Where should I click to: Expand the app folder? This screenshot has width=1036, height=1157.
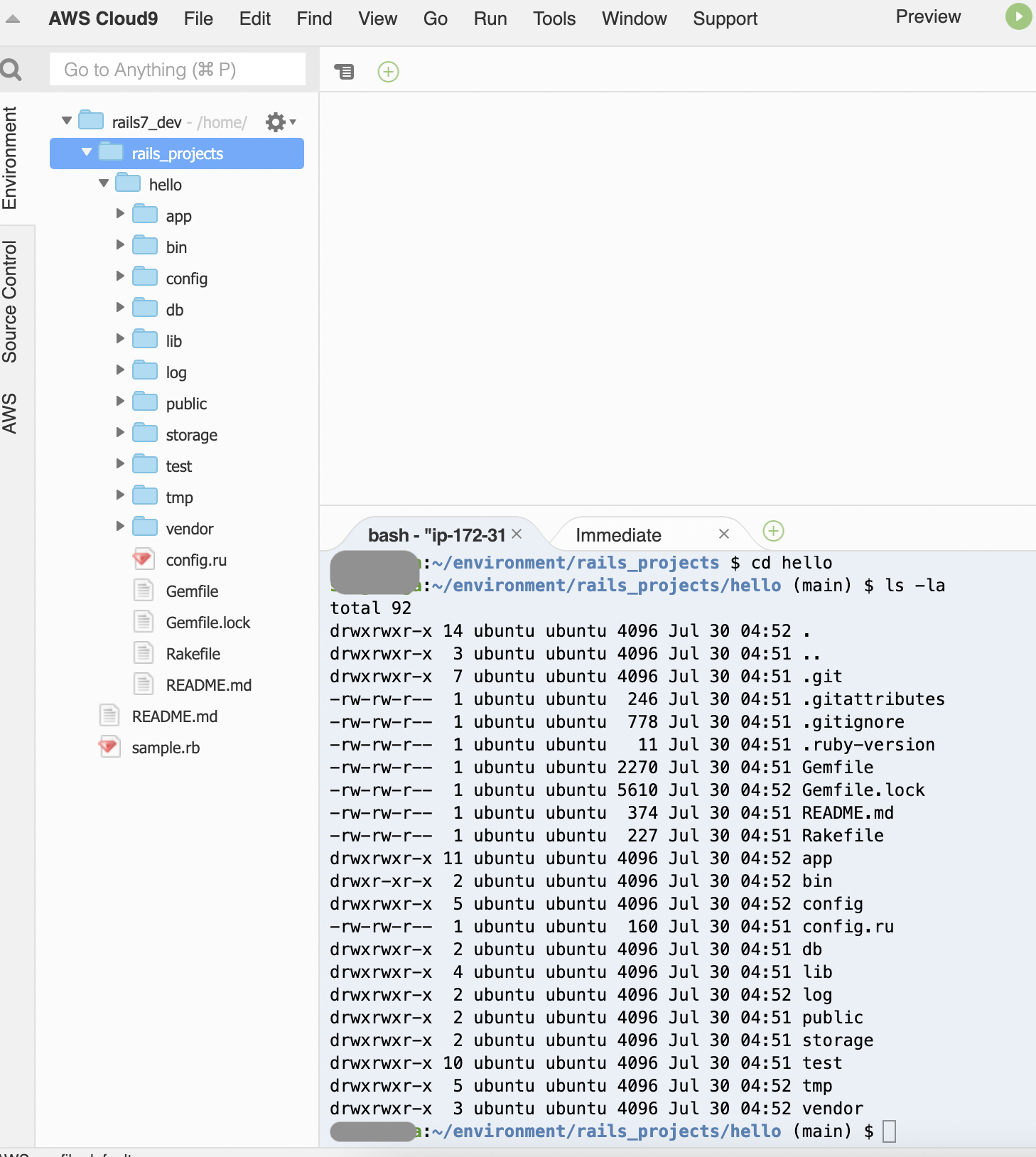pyautogui.click(x=120, y=214)
